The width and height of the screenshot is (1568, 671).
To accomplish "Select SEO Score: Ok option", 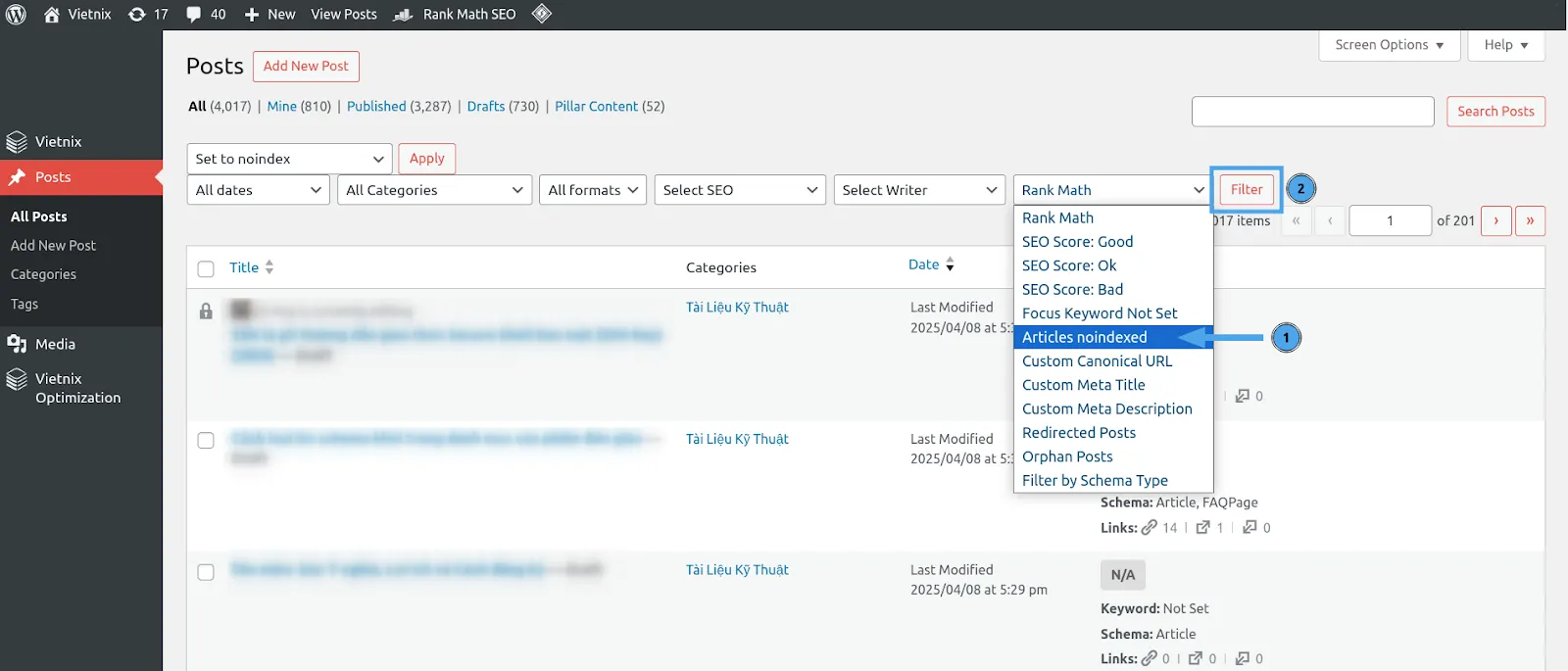I will [x=1113, y=265].
